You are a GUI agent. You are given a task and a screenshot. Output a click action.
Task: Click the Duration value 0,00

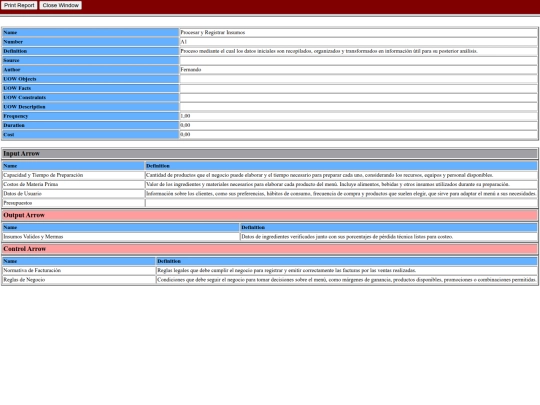click(x=185, y=125)
